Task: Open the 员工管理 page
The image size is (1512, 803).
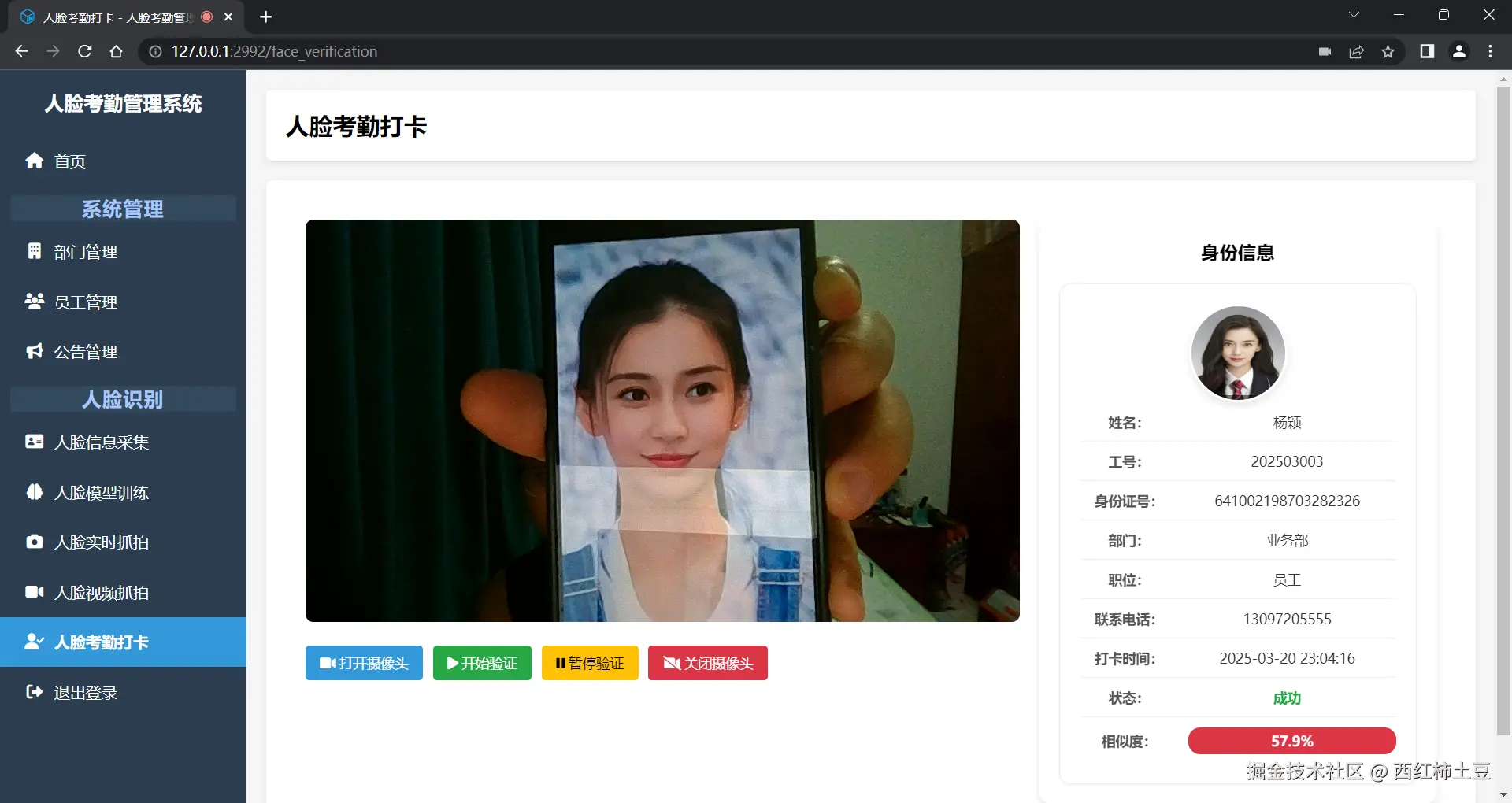Action: point(85,302)
